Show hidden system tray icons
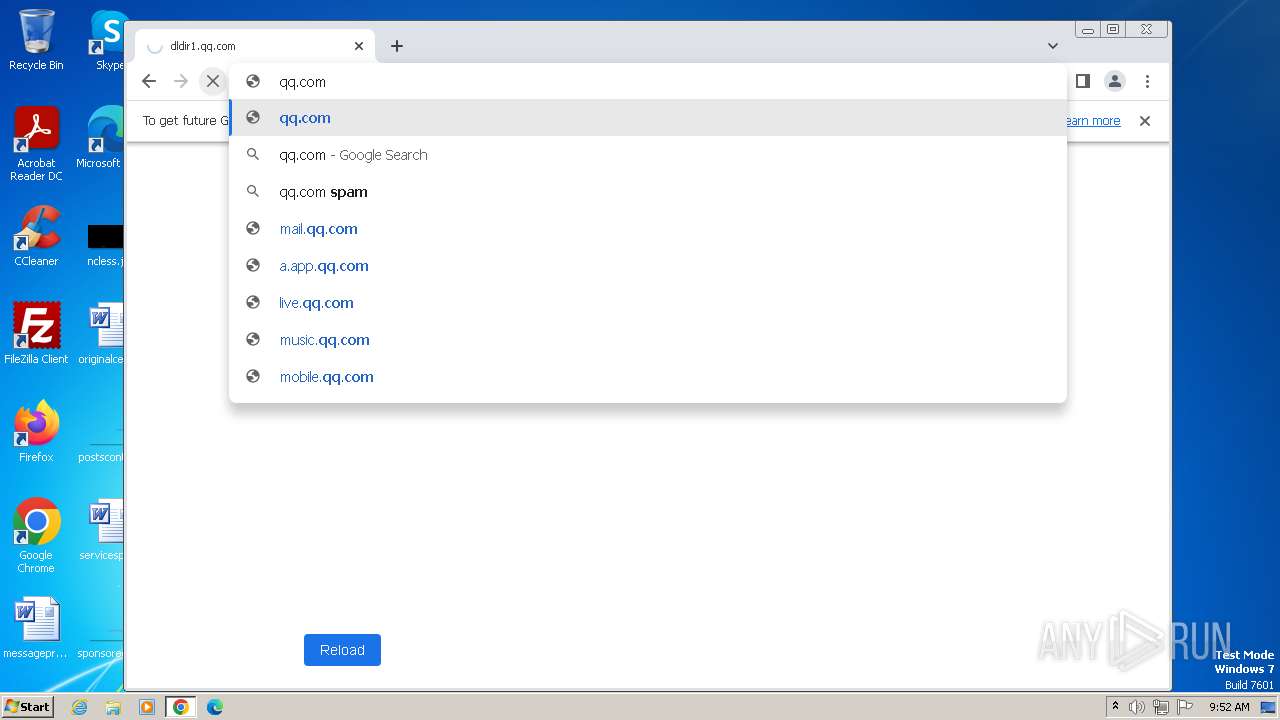The width and height of the screenshot is (1280, 720). click(x=1115, y=707)
